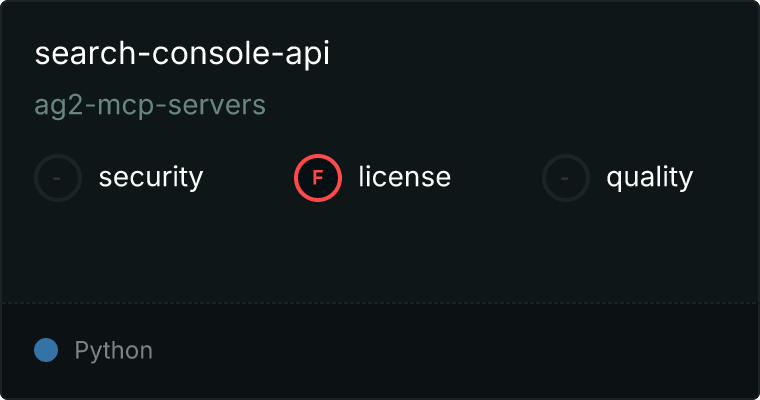Click the empty space right of the card title

click(540, 54)
